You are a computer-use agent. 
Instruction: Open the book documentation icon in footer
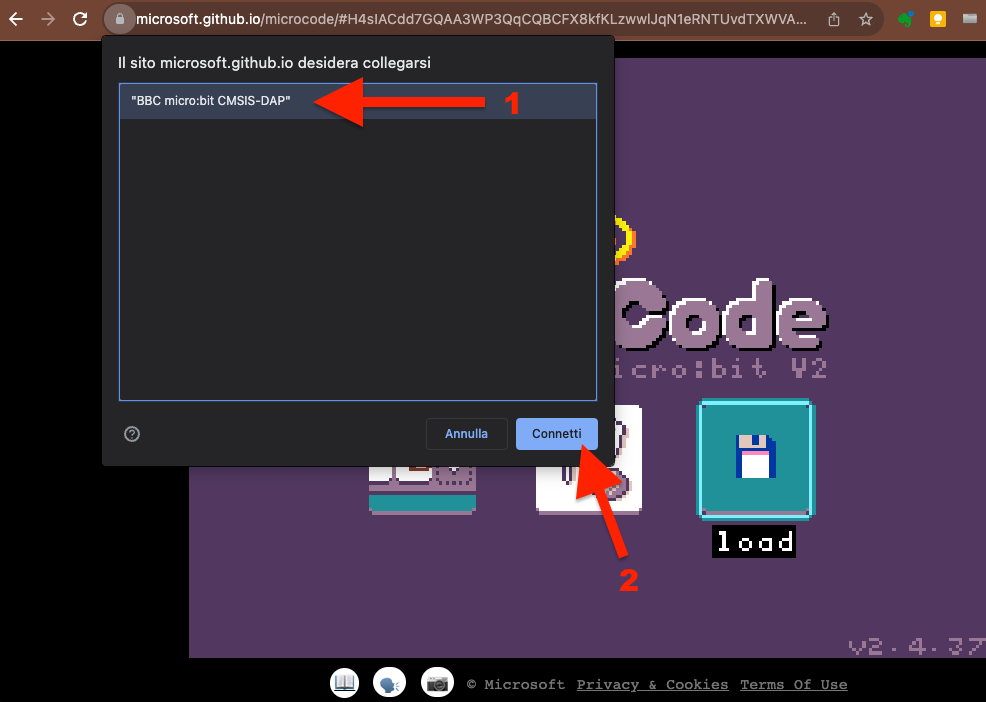pos(345,683)
